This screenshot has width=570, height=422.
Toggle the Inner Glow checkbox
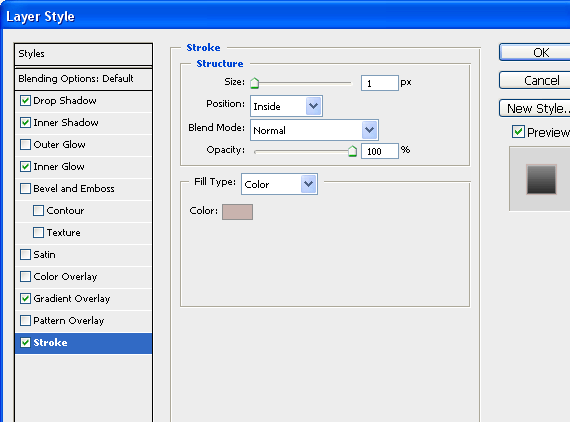click(25, 166)
